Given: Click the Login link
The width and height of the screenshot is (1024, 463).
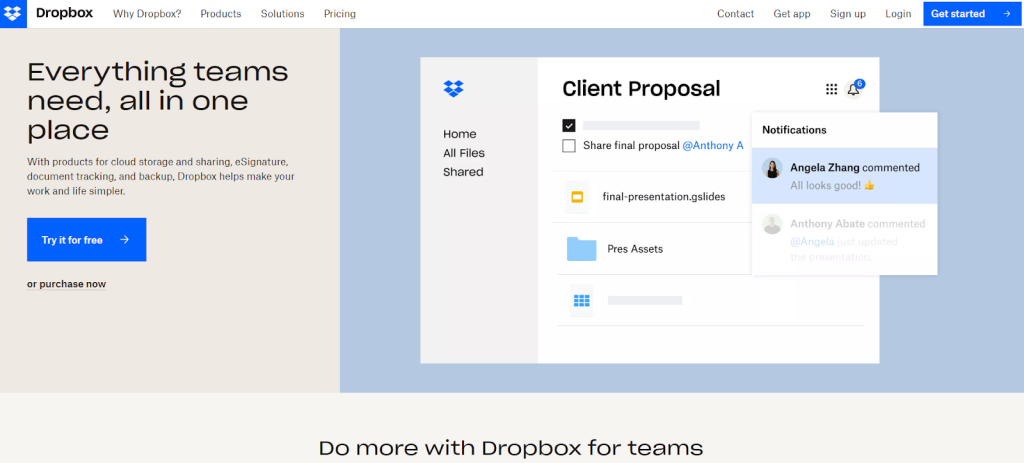Looking at the screenshot, I should coord(898,14).
